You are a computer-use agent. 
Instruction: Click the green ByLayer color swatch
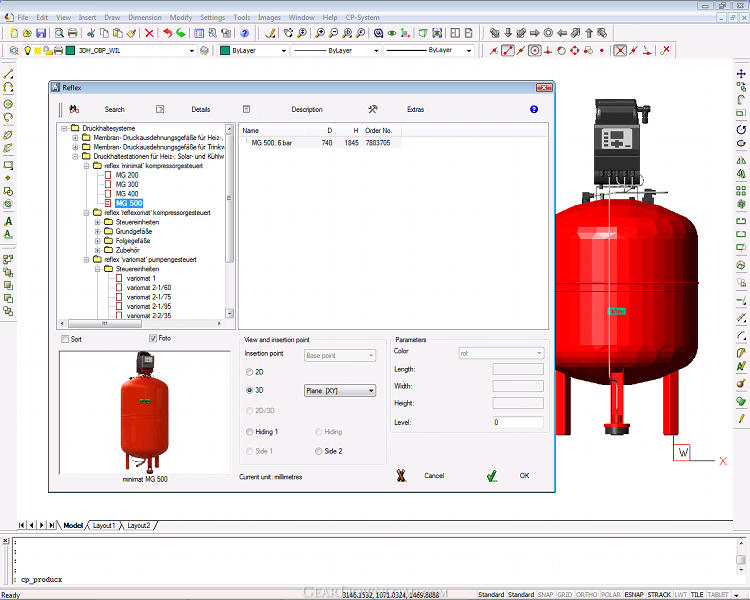pyautogui.click(x=224, y=50)
